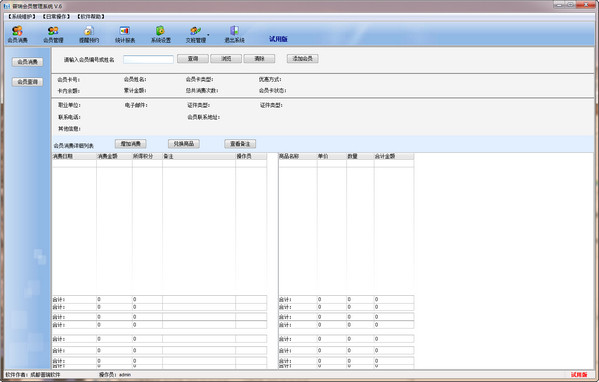
Task: Open the 【软件帮助】 menu
Action: click(91, 17)
